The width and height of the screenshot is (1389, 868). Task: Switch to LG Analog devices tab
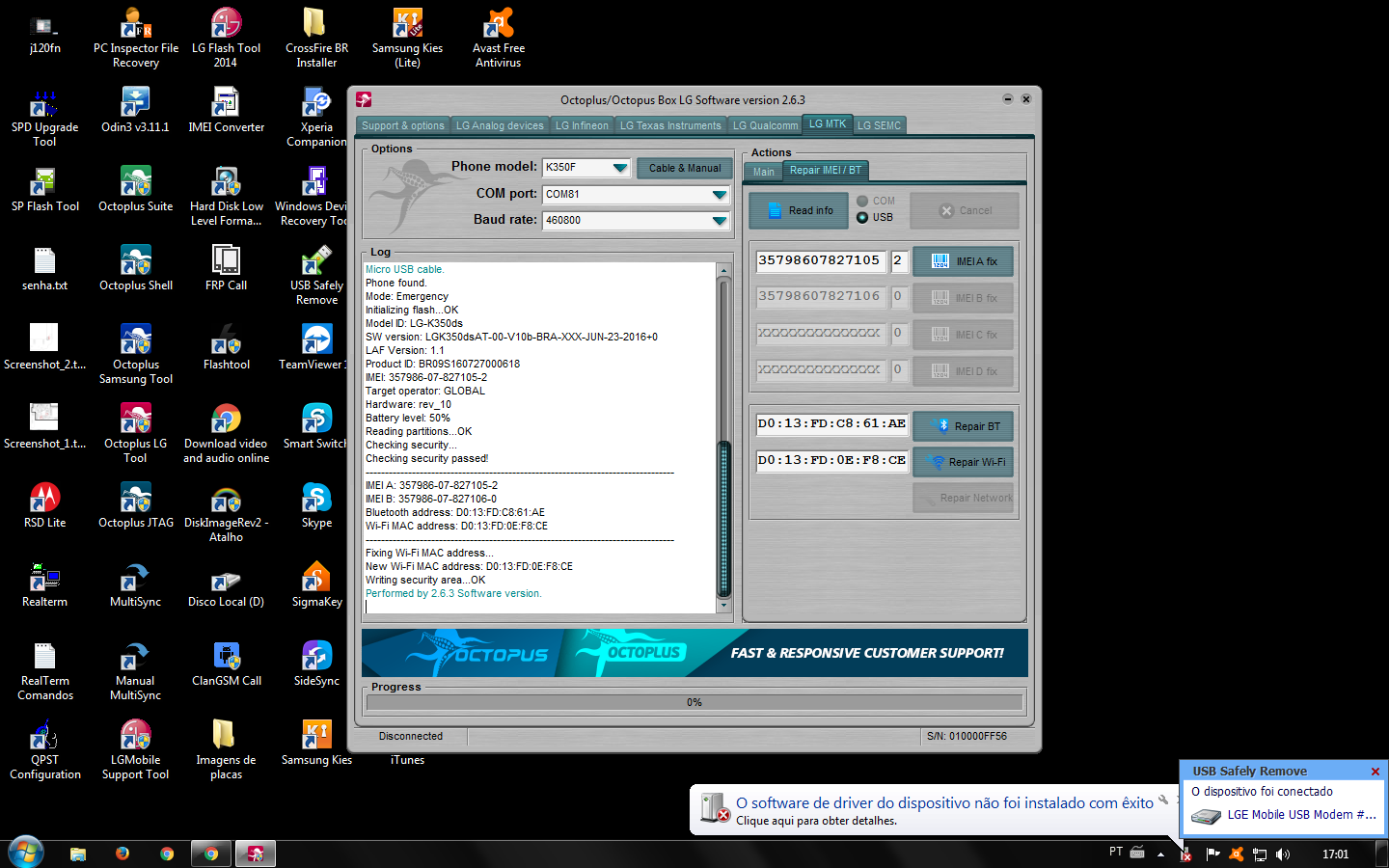coord(500,125)
